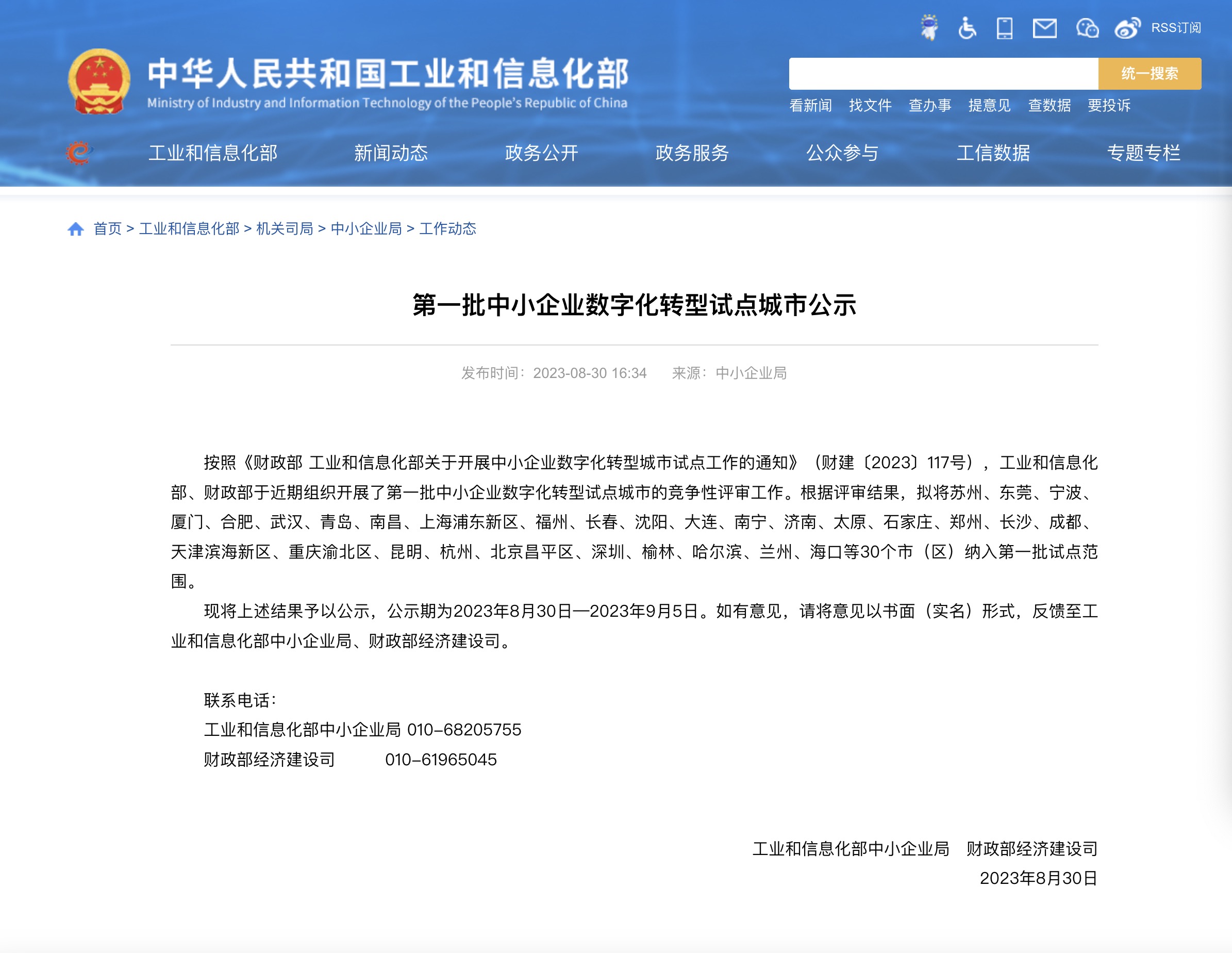Open the 新闻动态 navigation menu

(x=391, y=153)
